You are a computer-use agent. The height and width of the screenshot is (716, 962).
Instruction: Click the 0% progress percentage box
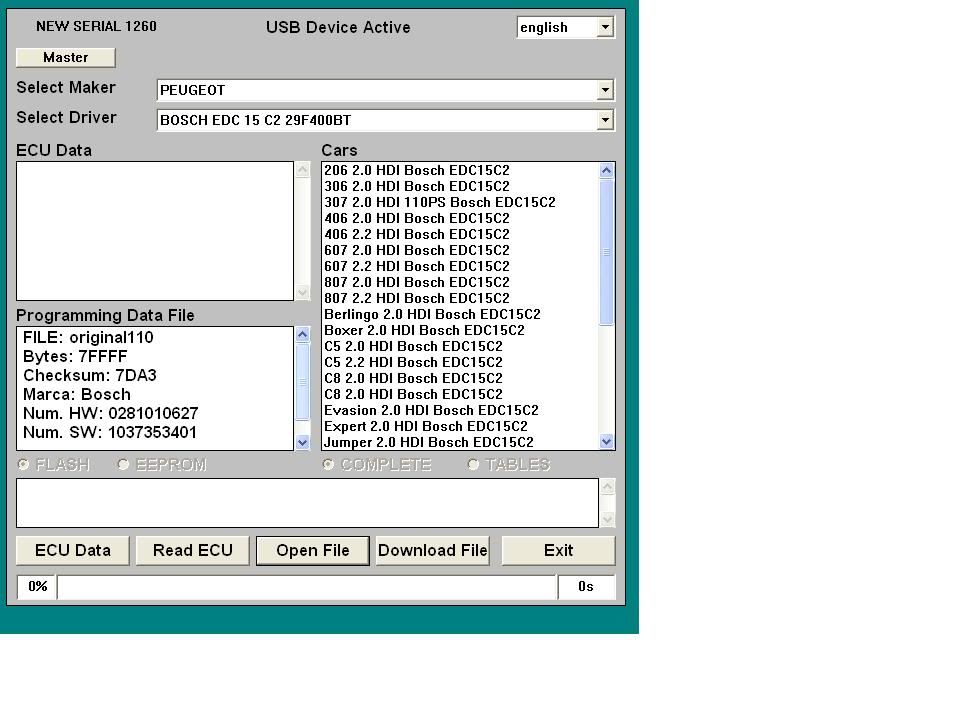(37, 587)
